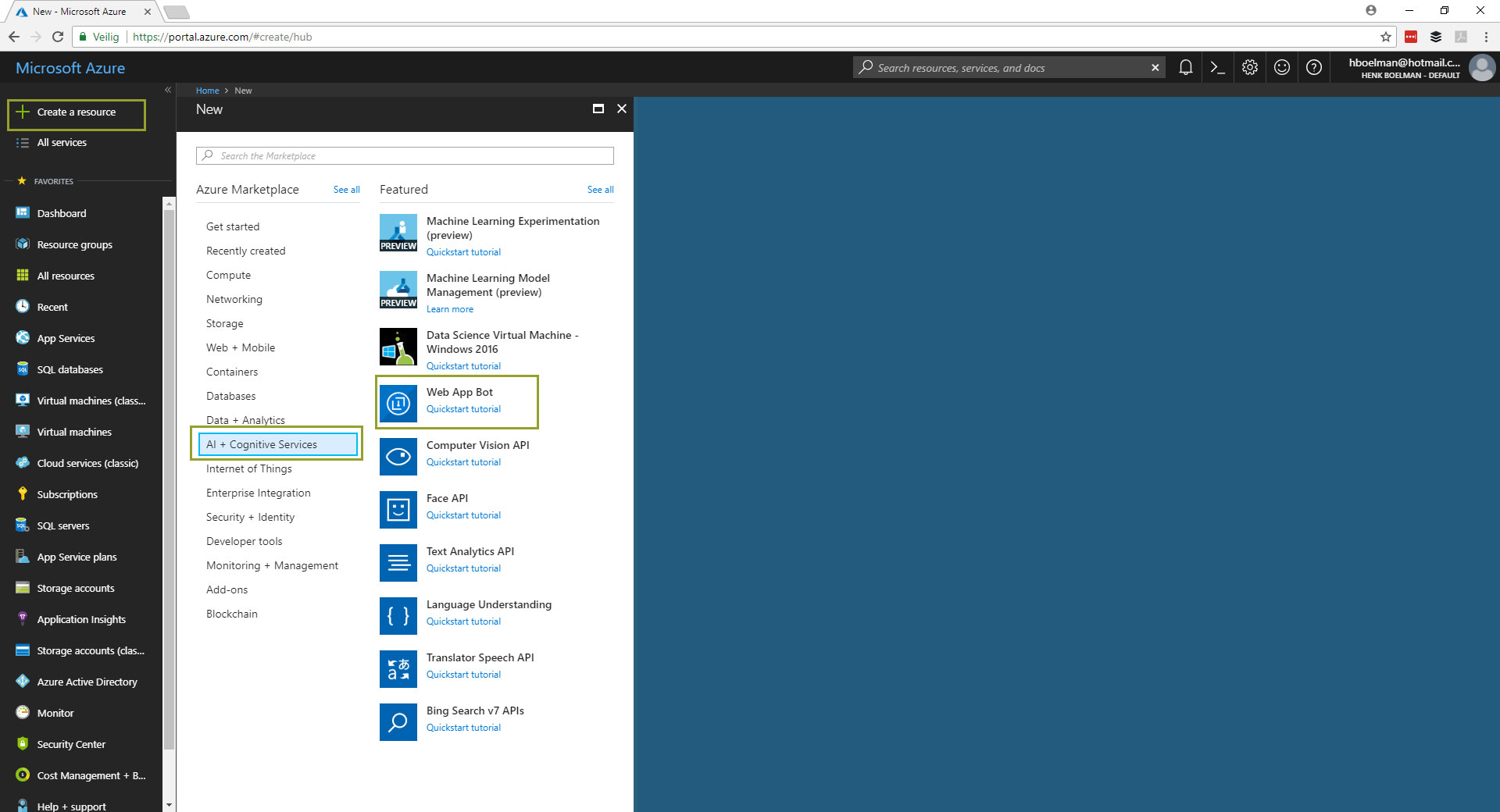Screen dimensions: 1500x812
Task: Select the Databases category
Action: pos(230,396)
